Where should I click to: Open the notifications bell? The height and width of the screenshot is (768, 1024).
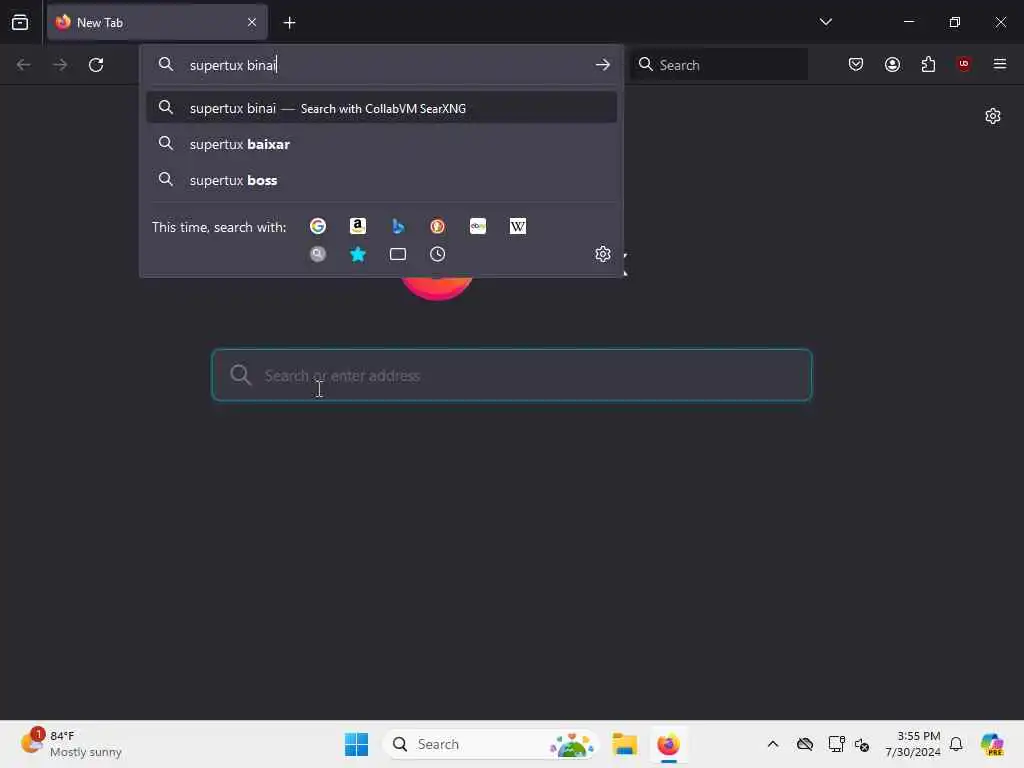click(956, 744)
